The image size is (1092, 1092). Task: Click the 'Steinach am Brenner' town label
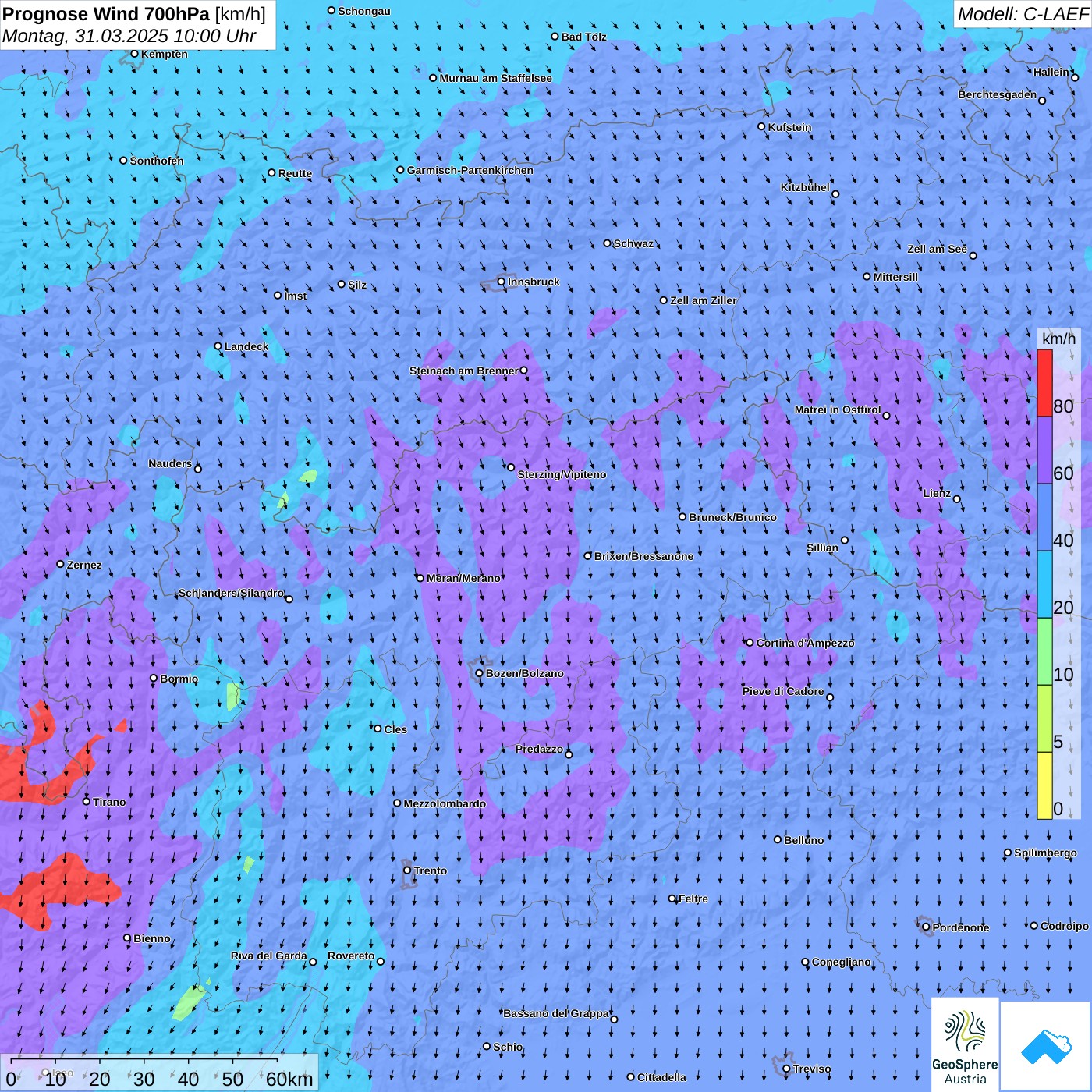click(464, 370)
